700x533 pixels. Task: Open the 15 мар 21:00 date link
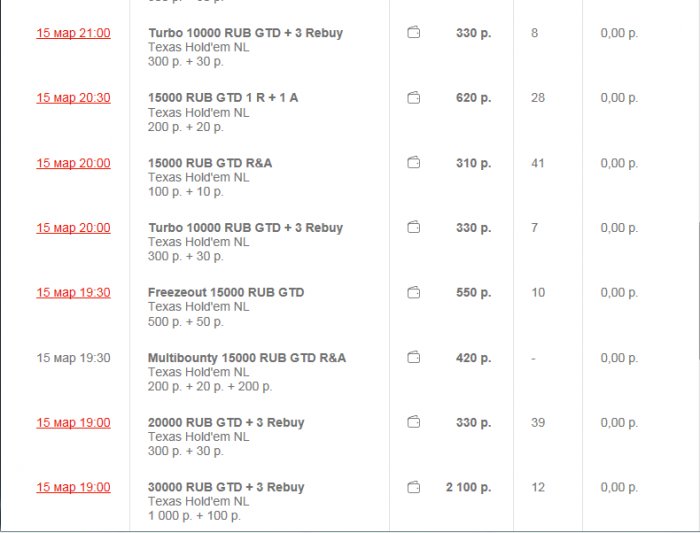[73, 33]
